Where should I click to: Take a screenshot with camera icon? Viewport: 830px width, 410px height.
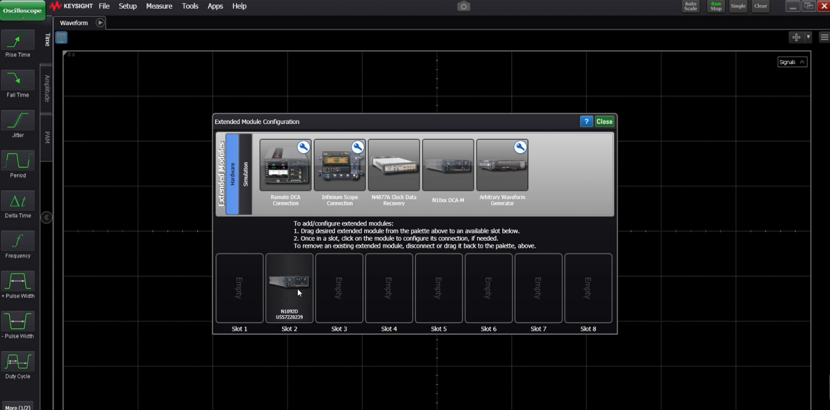pos(463,6)
